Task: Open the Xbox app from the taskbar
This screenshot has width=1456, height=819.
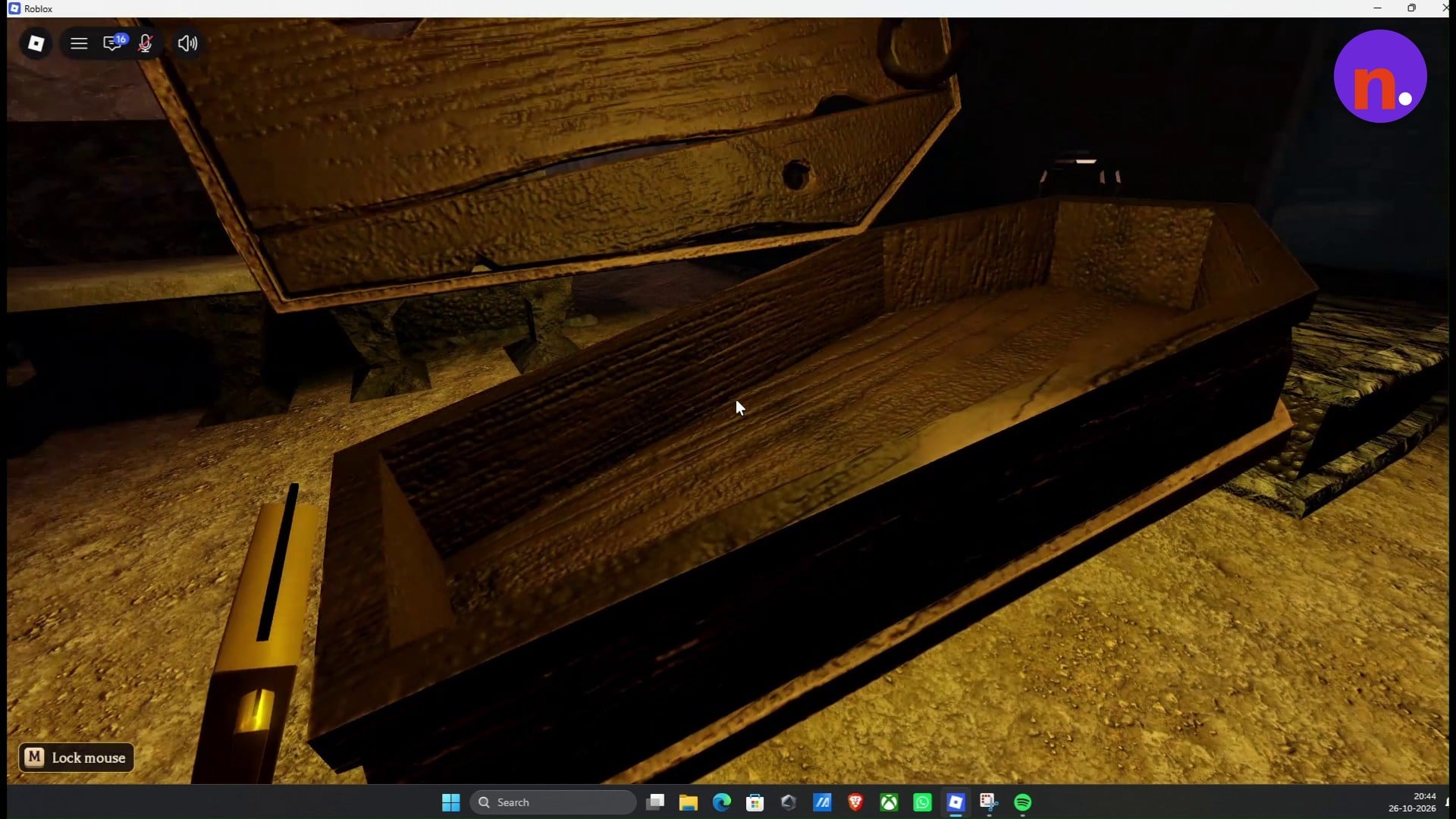Action: coord(889,802)
